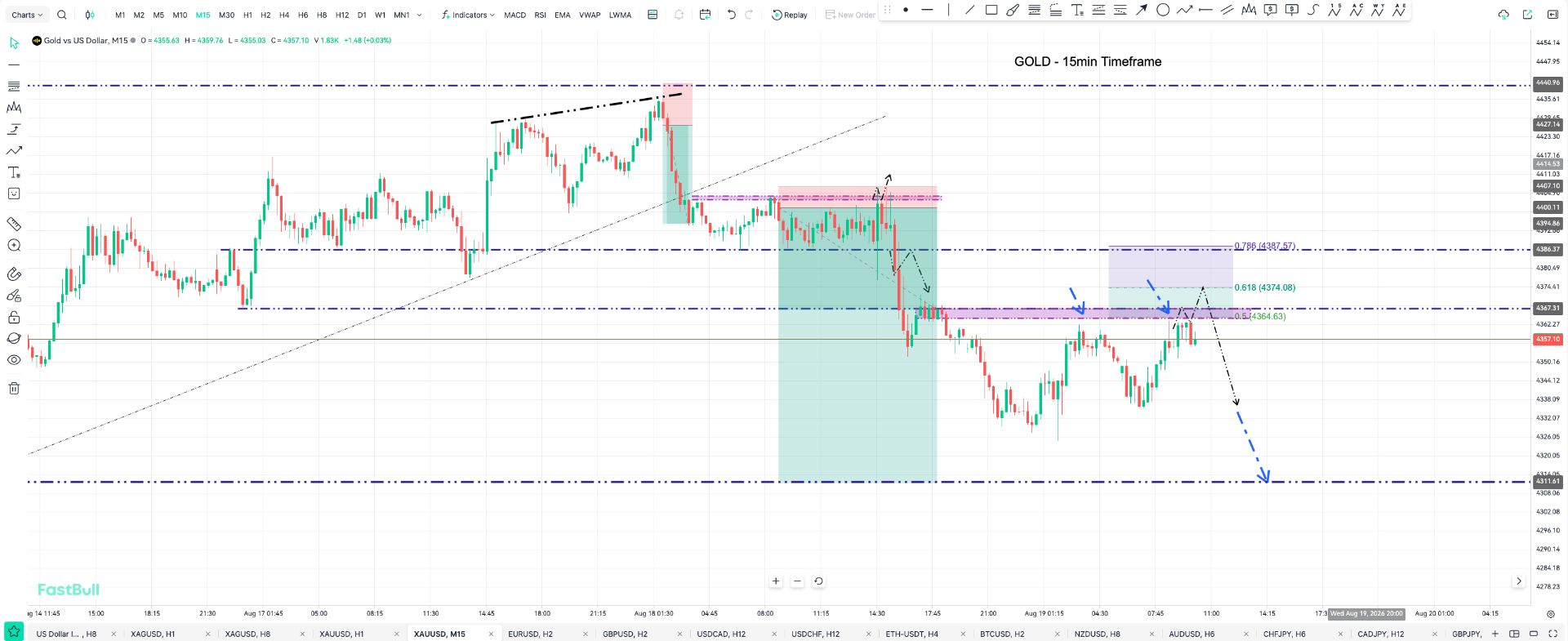Image resolution: width=1568 pixels, height=641 pixels.
Task: Click the undo arrow in top toolbar
Action: [x=731, y=15]
